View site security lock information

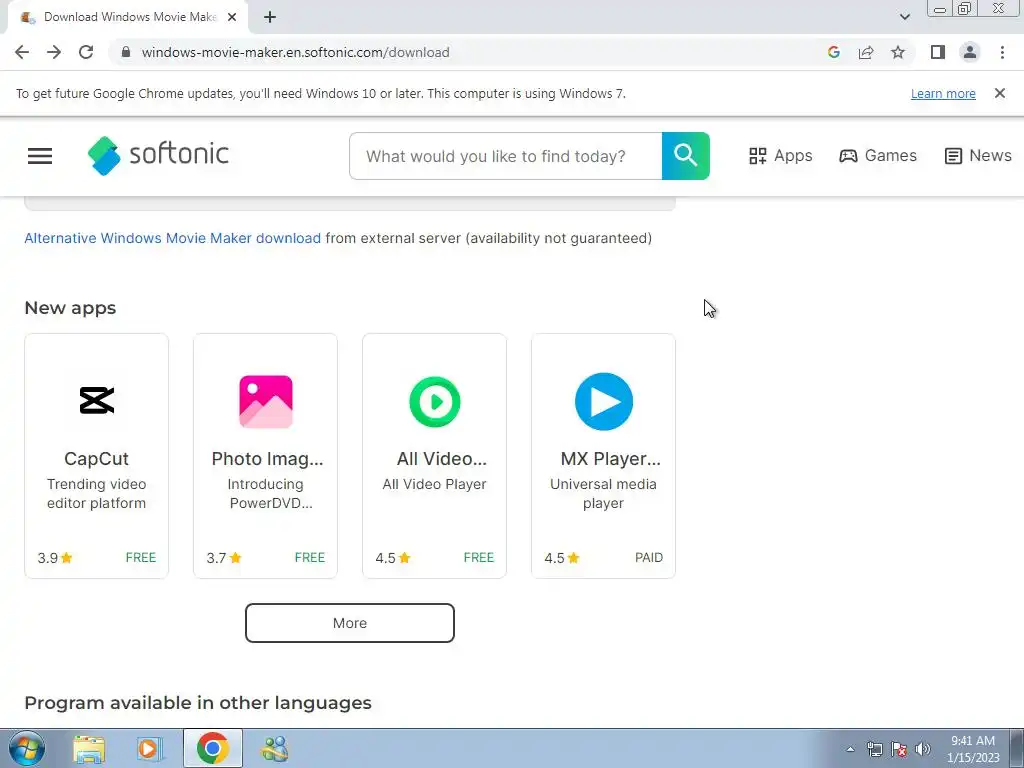click(x=126, y=52)
